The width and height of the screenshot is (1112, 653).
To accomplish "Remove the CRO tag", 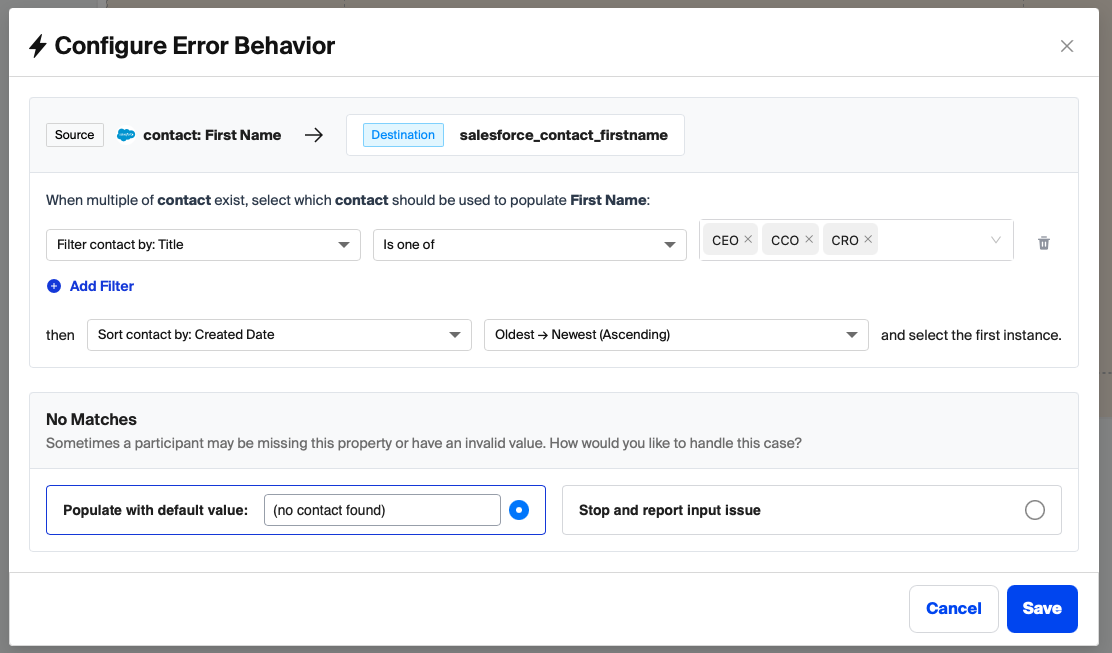I will [x=868, y=240].
